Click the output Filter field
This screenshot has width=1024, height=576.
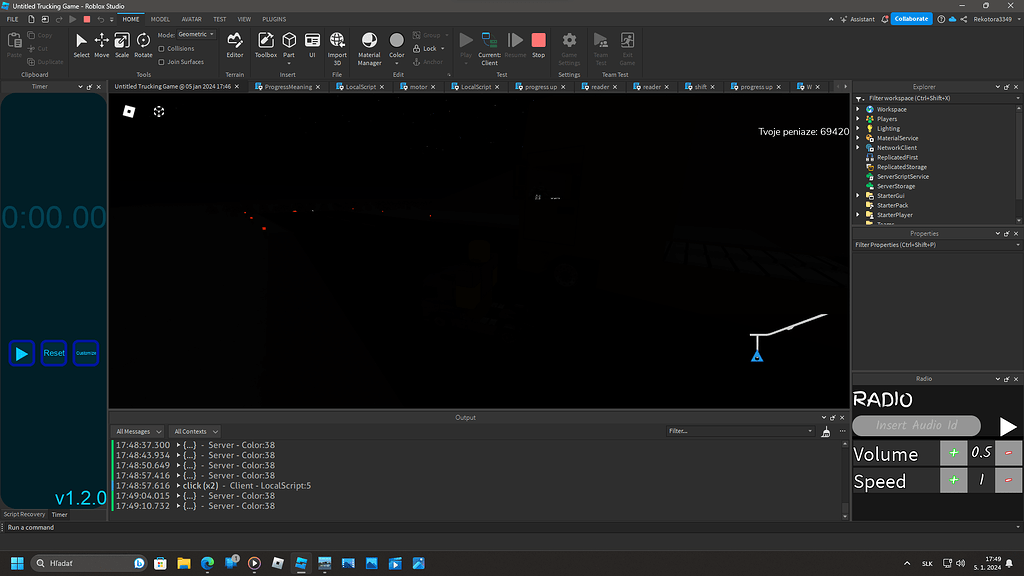point(740,431)
